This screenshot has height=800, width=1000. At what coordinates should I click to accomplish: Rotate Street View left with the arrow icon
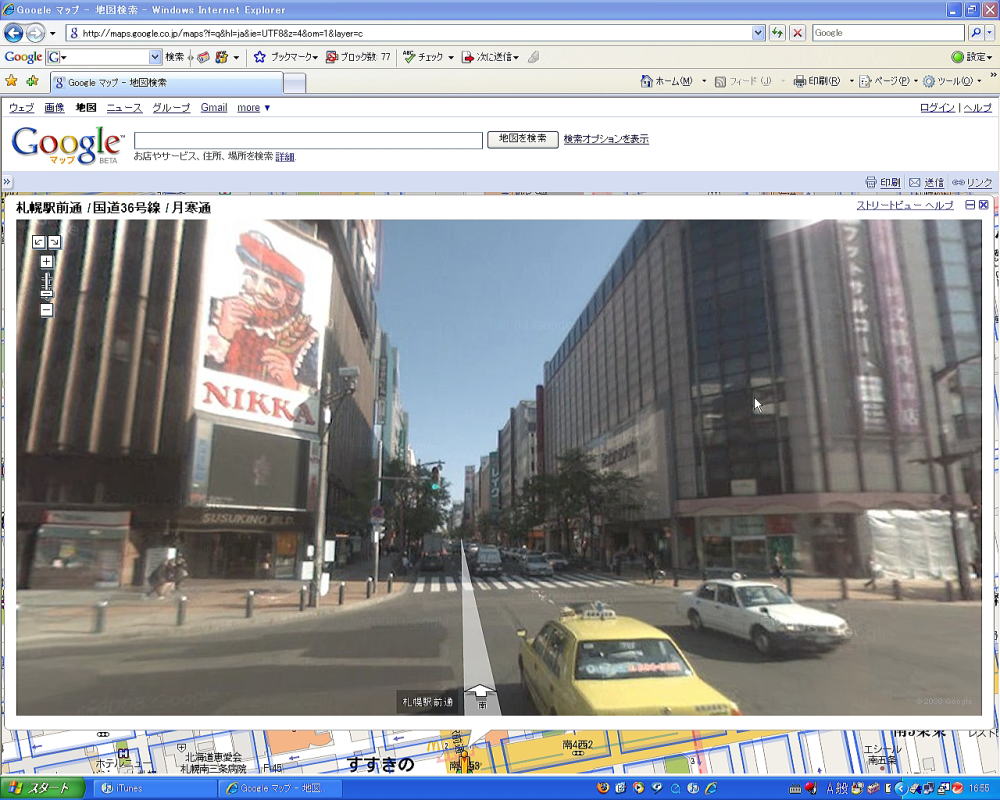pyautogui.click(x=38, y=242)
